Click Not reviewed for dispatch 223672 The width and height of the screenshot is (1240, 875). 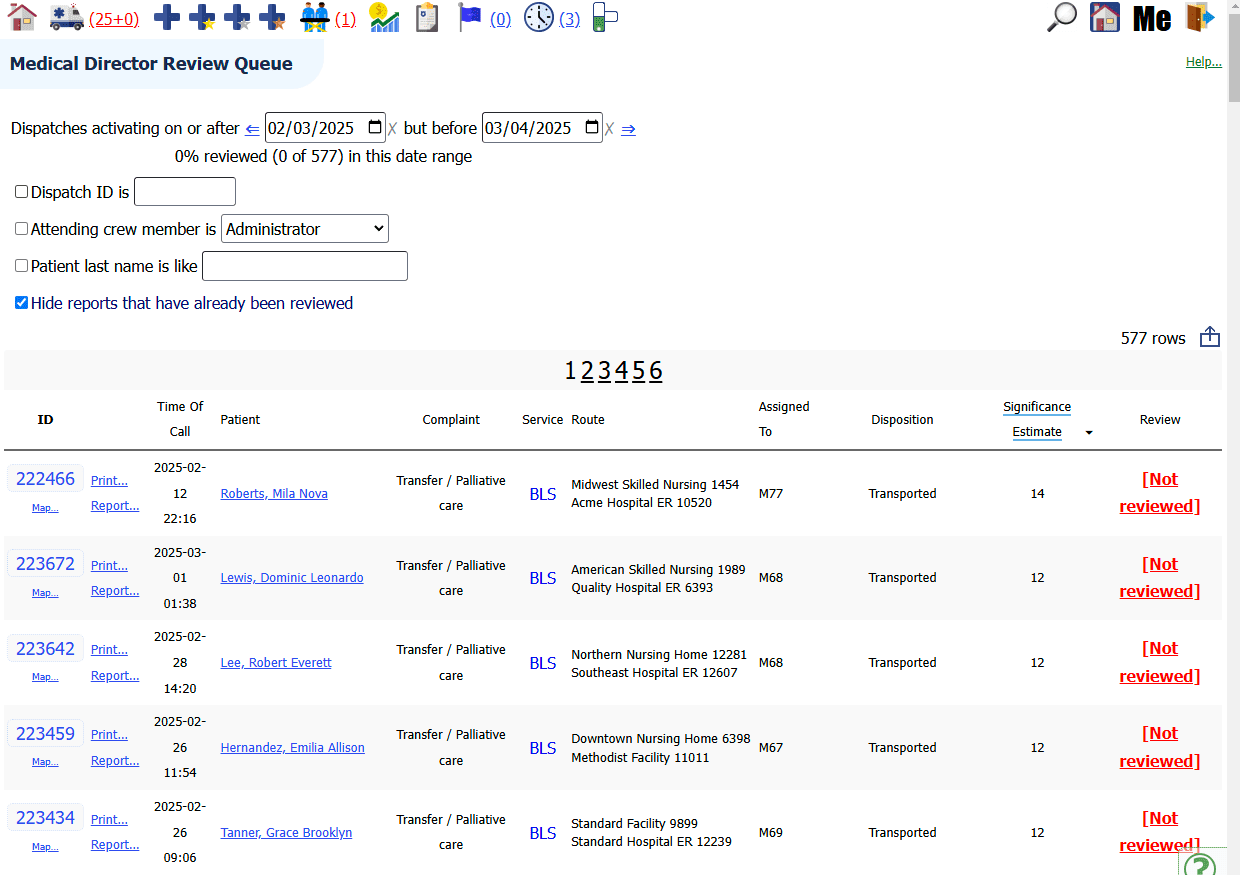point(1160,578)
